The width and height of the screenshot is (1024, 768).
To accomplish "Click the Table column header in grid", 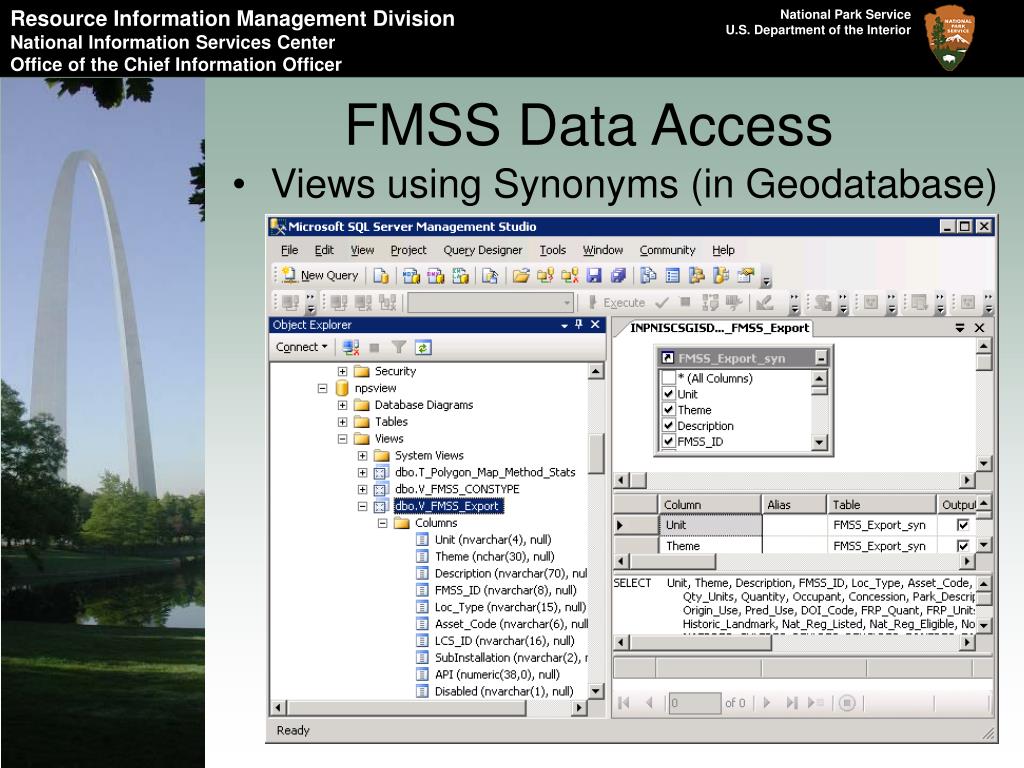I will click(x=882, y=504).
